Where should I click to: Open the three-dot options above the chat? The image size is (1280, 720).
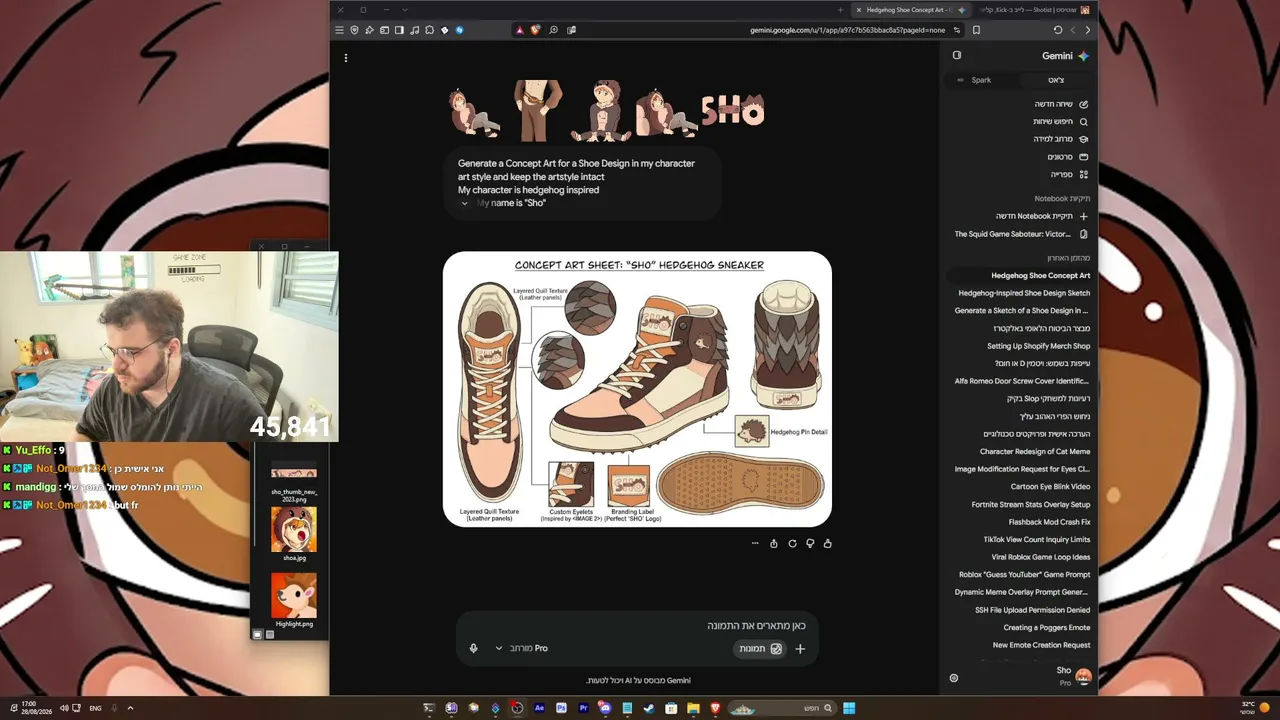346,58
